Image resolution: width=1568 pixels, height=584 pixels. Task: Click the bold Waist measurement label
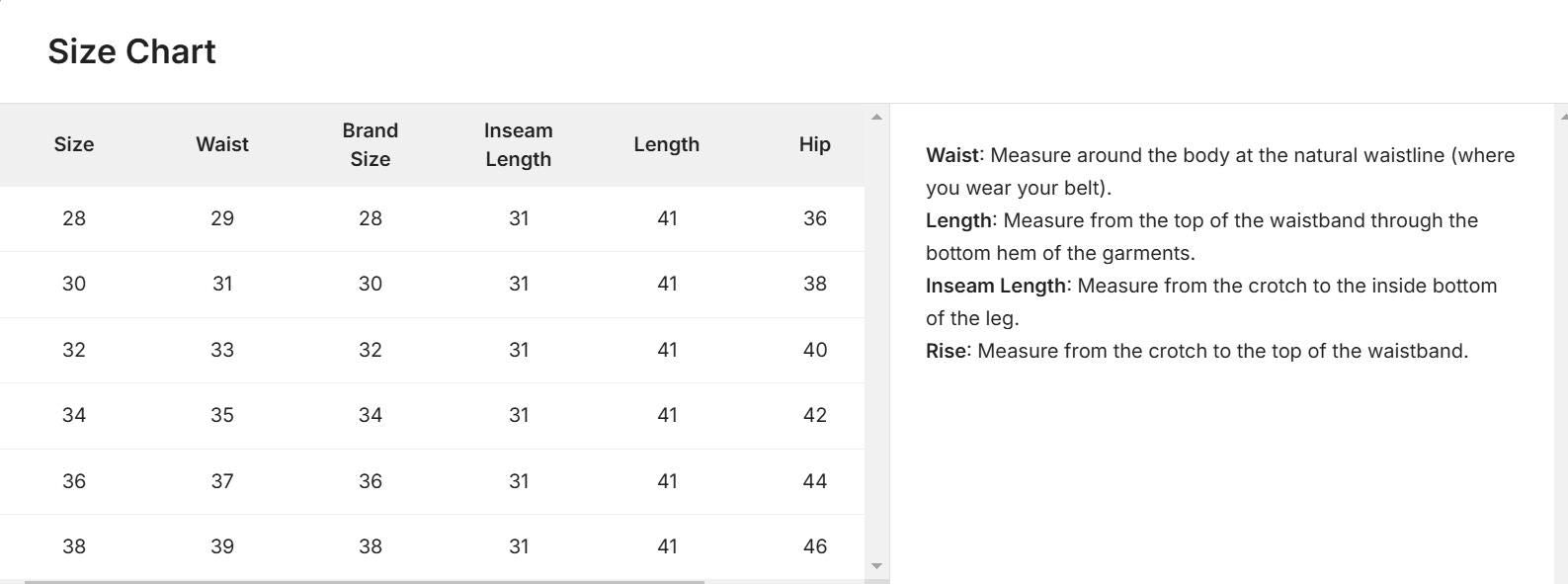(x=951, y=155)
